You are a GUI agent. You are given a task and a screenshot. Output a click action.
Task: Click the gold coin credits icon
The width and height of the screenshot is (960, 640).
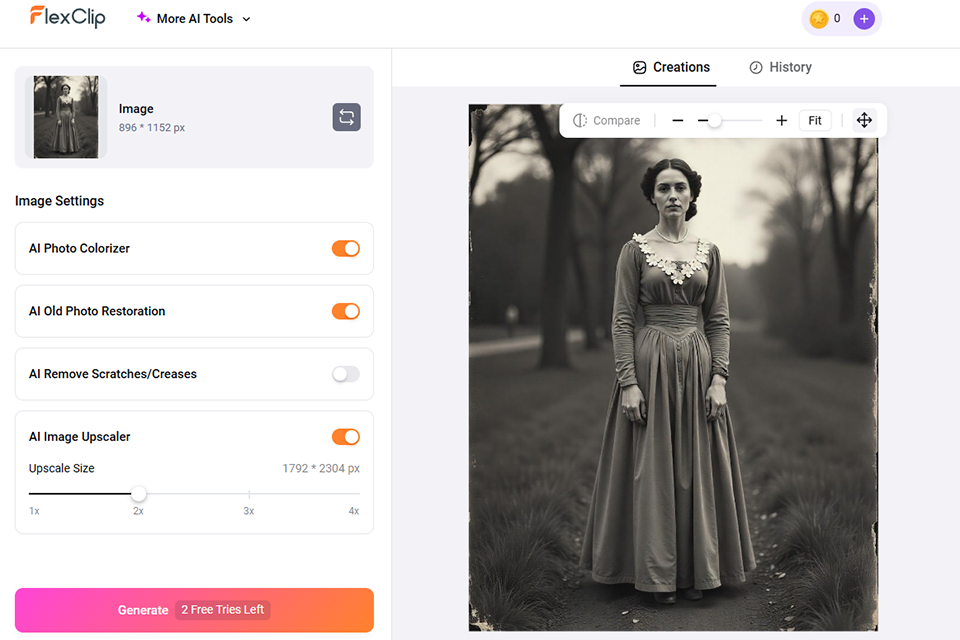coord(819,19)
